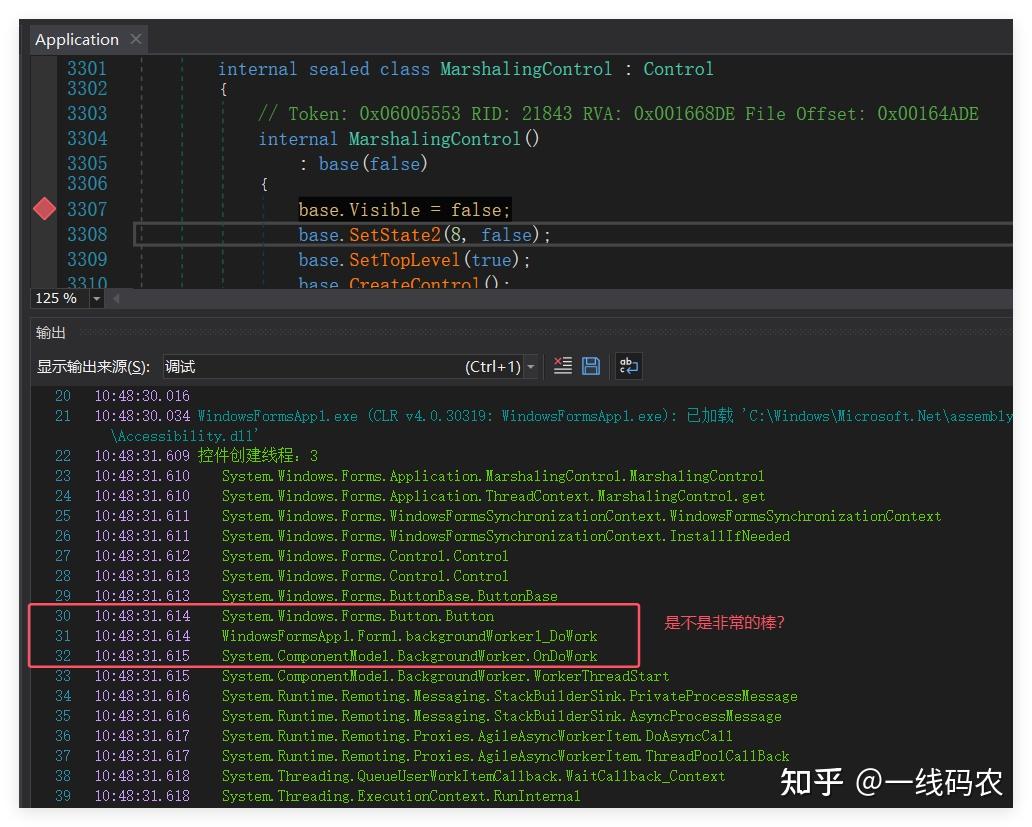Viewport: 1032px width, 827px height.
Task: Click the left scroll arrow next to the zoom control
Action: 116,298
